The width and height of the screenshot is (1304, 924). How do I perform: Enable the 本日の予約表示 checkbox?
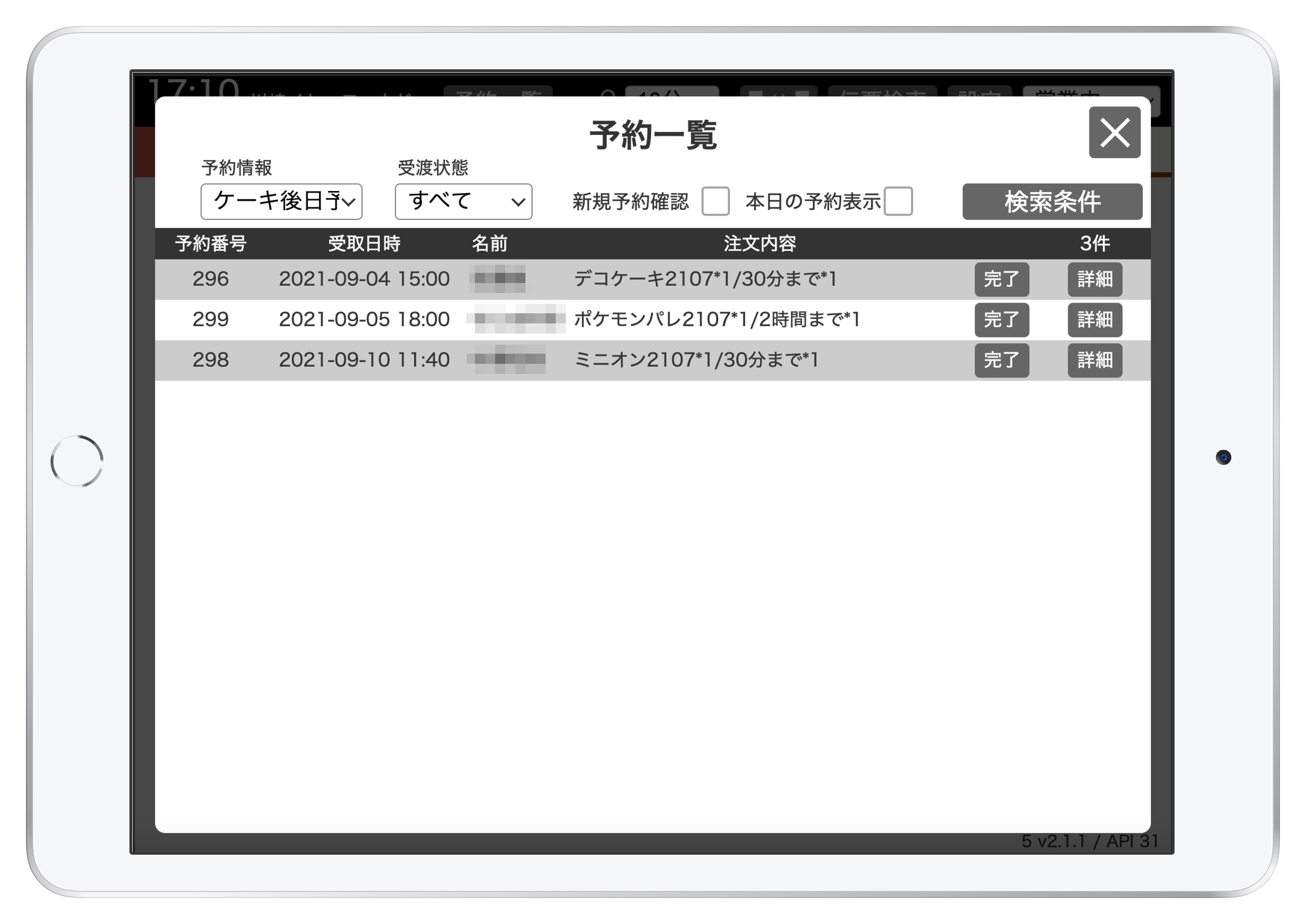[x=898, y=201]
